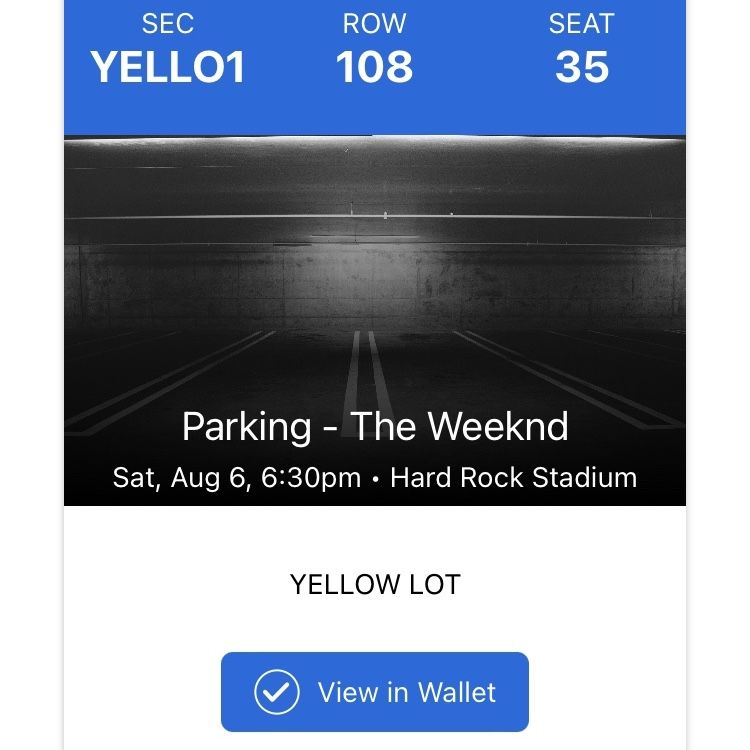
Task: Tap the bullet separator before Hard Rock
Action: 375,478
